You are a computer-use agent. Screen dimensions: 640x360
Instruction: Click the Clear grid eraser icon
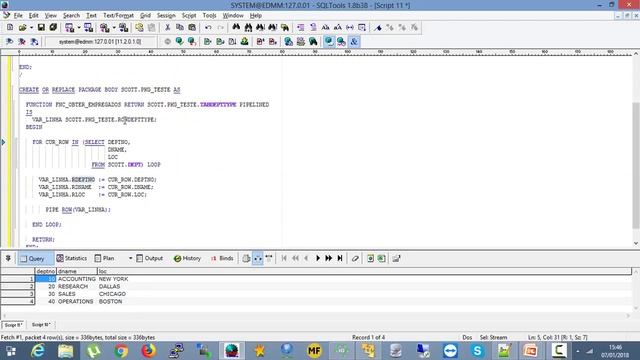click(x=355, y=258)
